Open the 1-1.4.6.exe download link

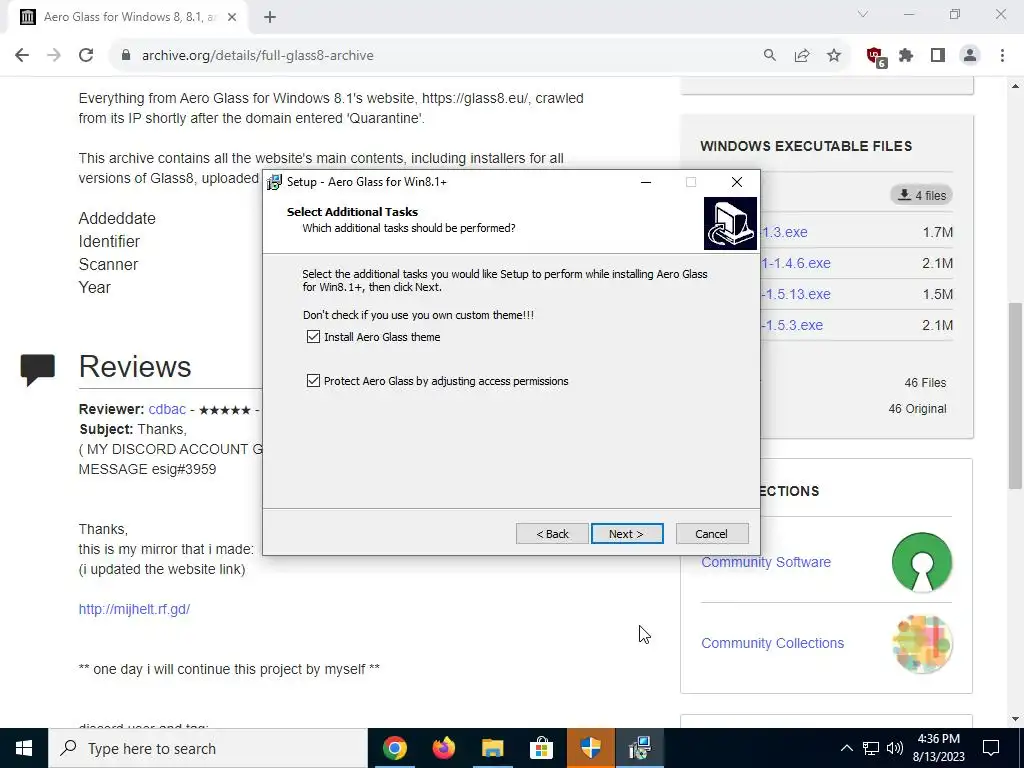(795, 263)
